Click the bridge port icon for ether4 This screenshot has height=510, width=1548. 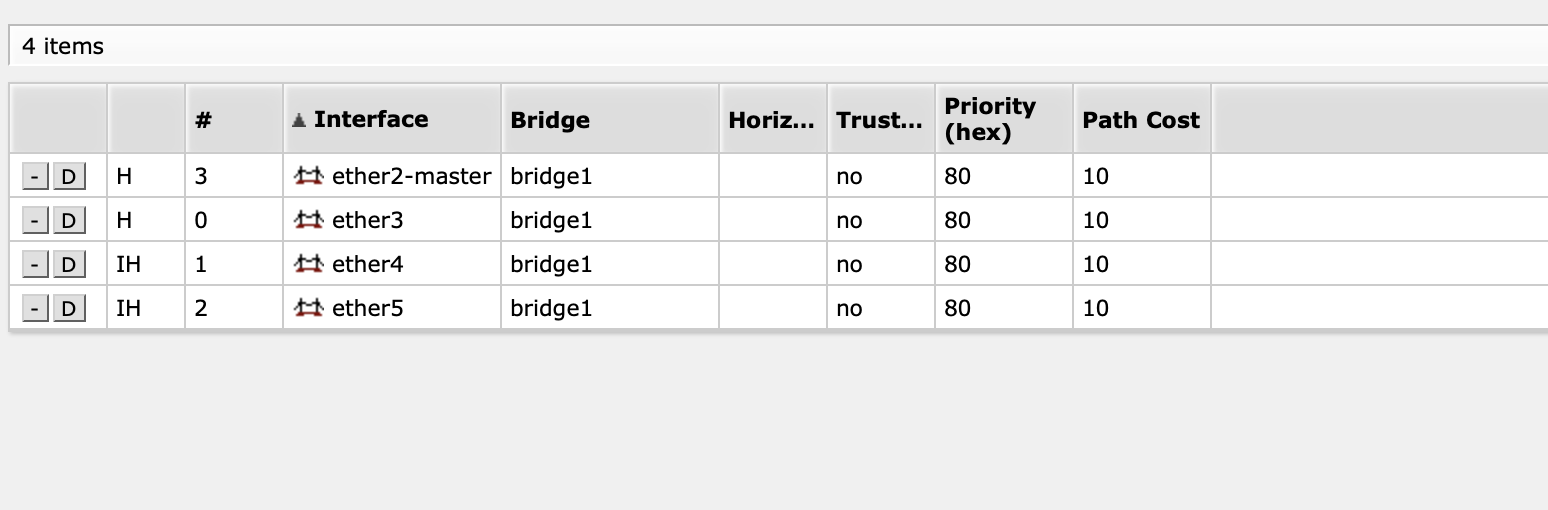[x=309, y=264]
